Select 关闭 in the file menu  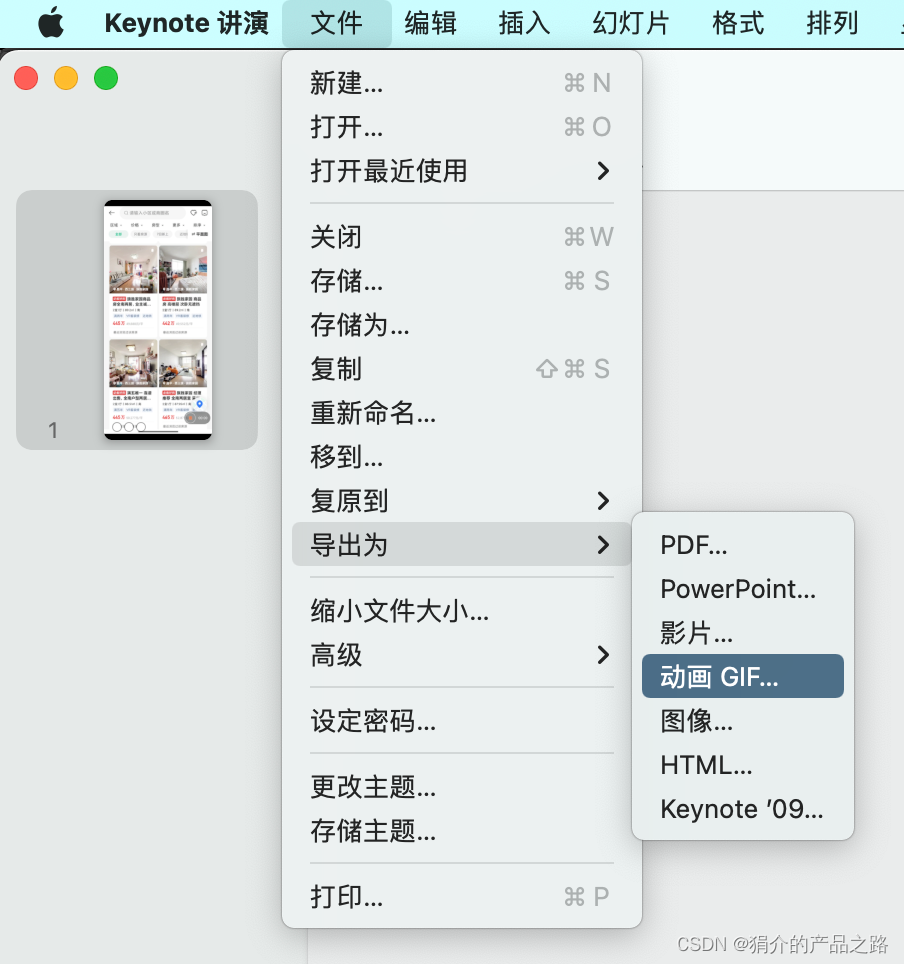462,237
